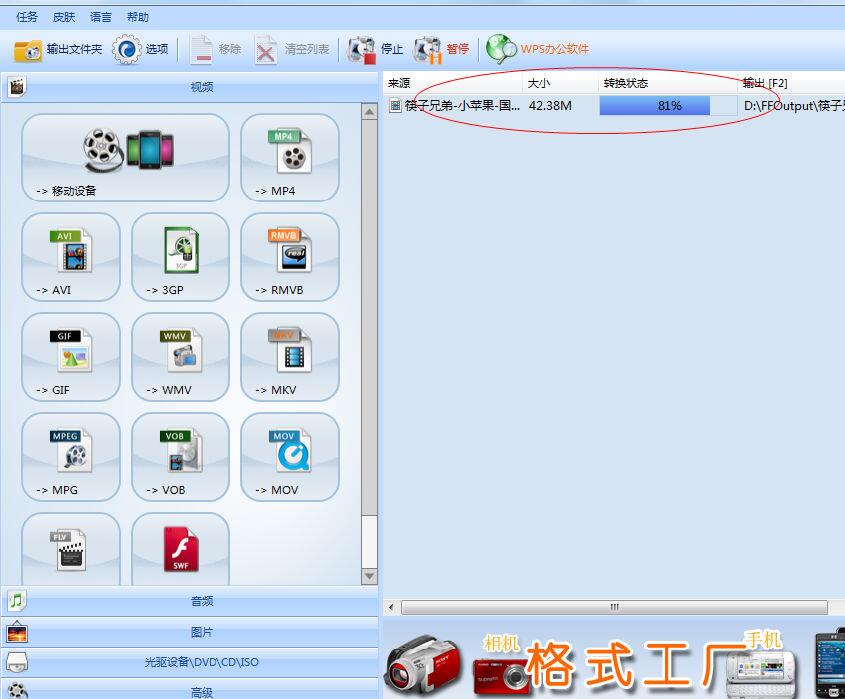Open the 输出文件夹 output folder
This screenshot has height=699, width=845.
[x=59, y=49]
